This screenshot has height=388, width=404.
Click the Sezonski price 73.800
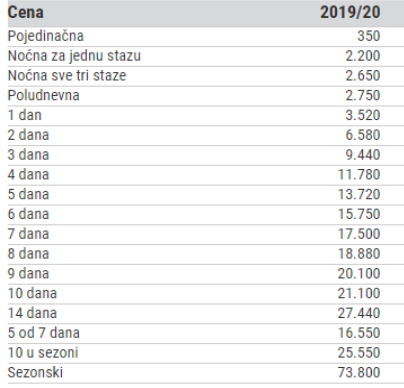pyautogui.click(x=359, y=372)
